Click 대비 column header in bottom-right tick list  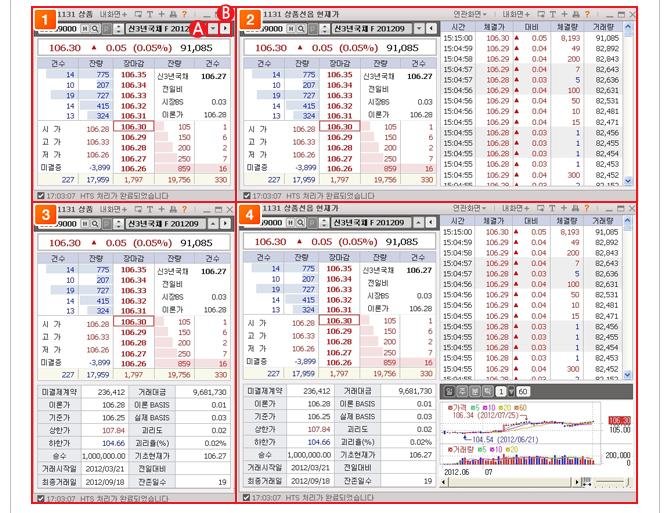pos(531,221)
